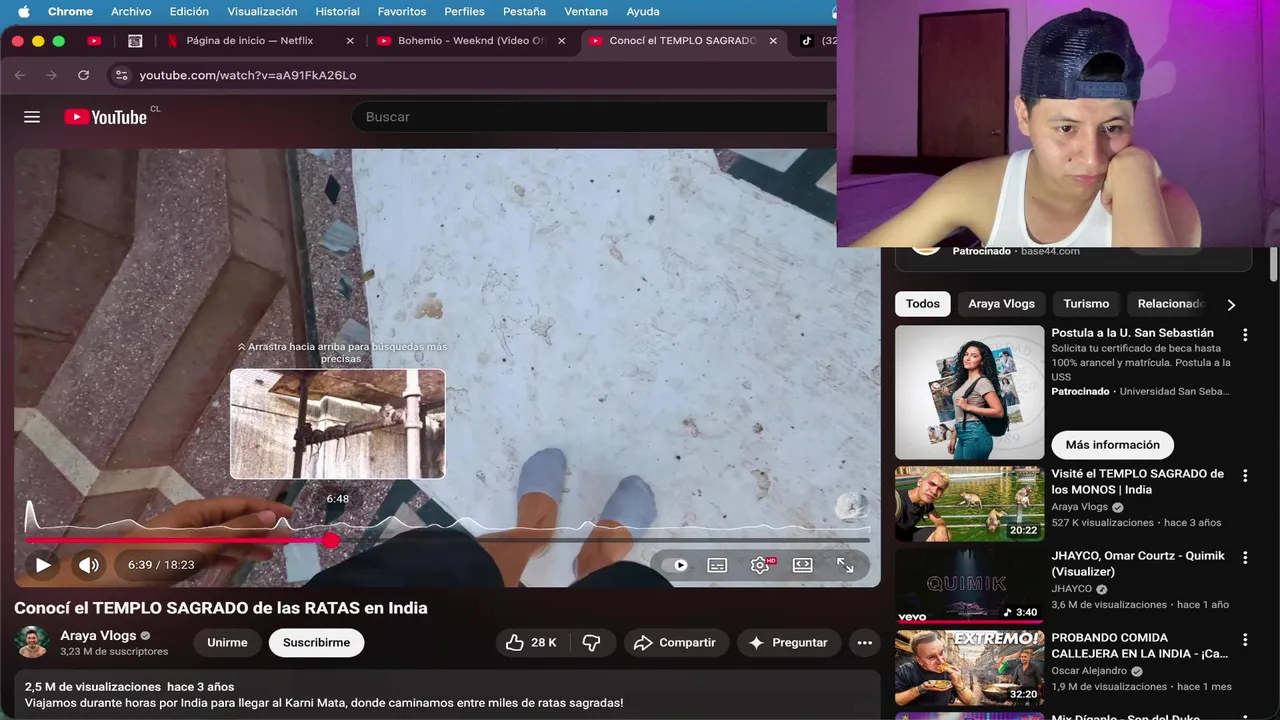Screen dimensions: 1280x720
Task: Like the video with 28 K thumbs up
Action: [x=531, y=643]
